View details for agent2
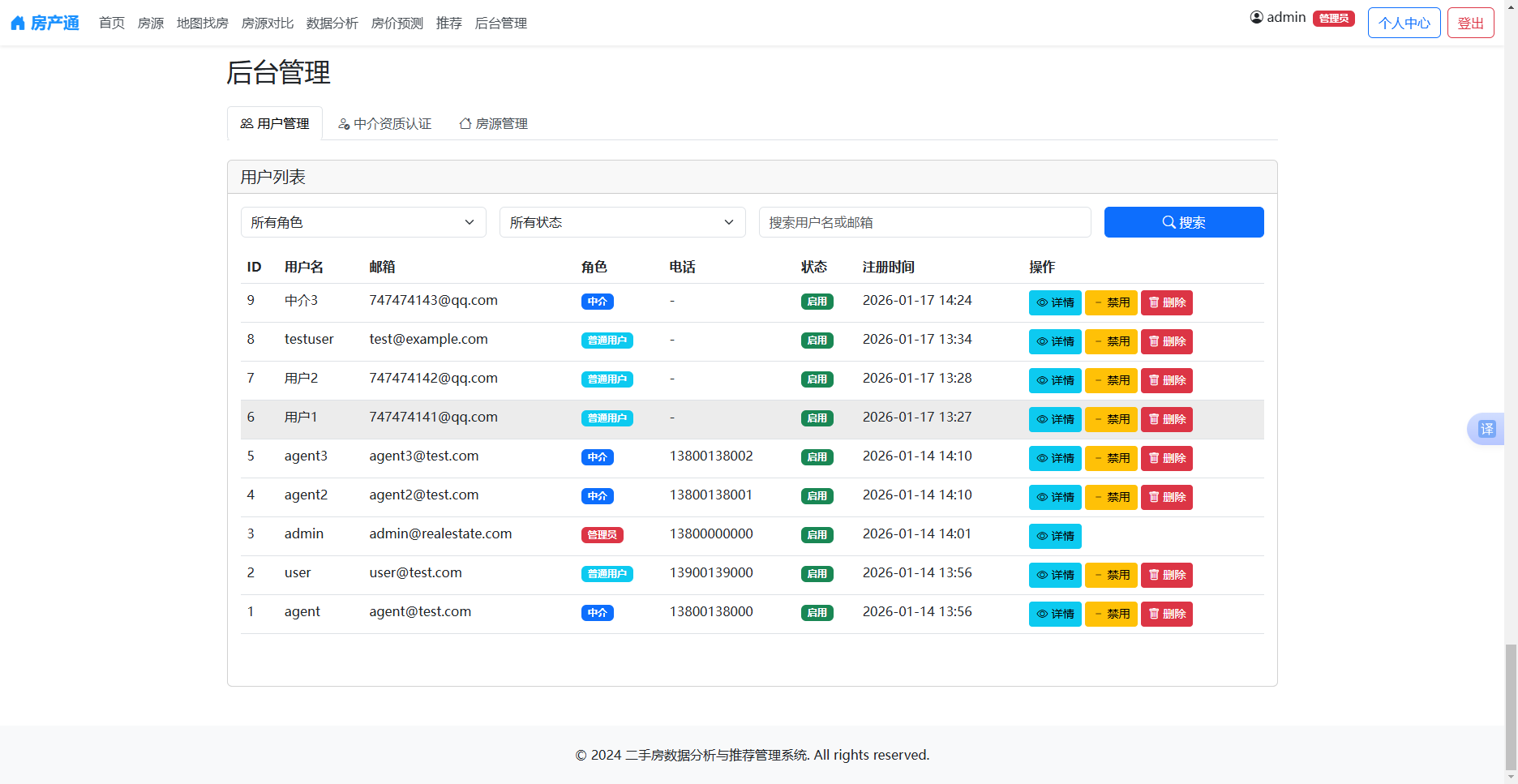Viewport: 1518px width, 784px height. pyautogui.click(x=1055, y=497)
